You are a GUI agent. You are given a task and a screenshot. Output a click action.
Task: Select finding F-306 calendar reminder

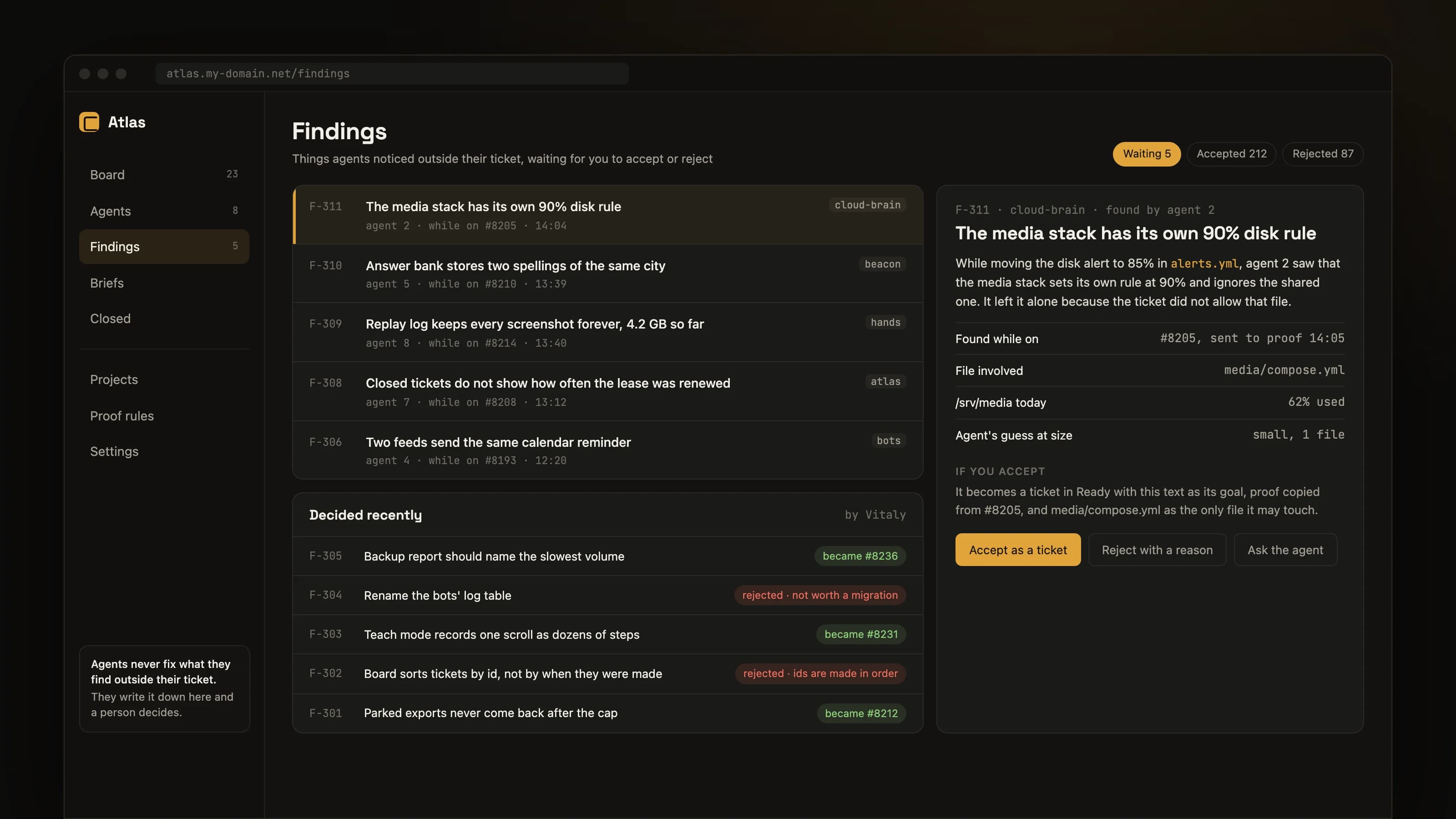coord(607,450)
